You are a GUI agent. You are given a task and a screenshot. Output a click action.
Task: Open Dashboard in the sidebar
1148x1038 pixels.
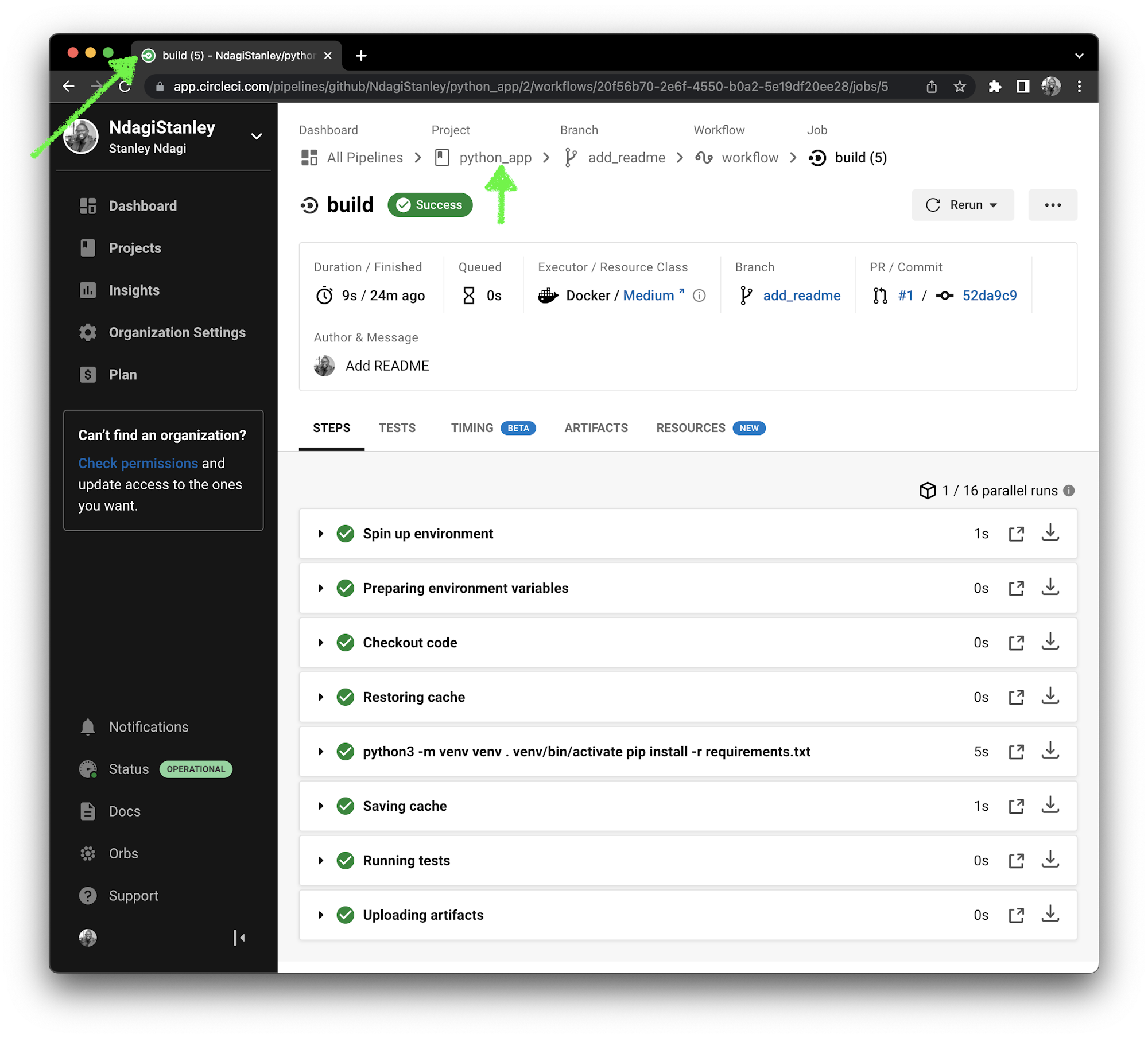click(x=128, y=205)
